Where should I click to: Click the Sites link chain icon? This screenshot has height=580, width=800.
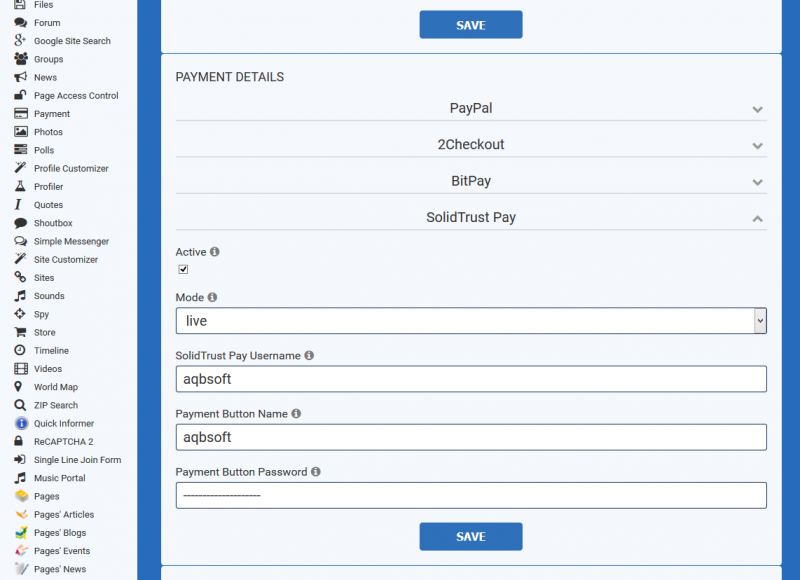(x=20, y=277)
